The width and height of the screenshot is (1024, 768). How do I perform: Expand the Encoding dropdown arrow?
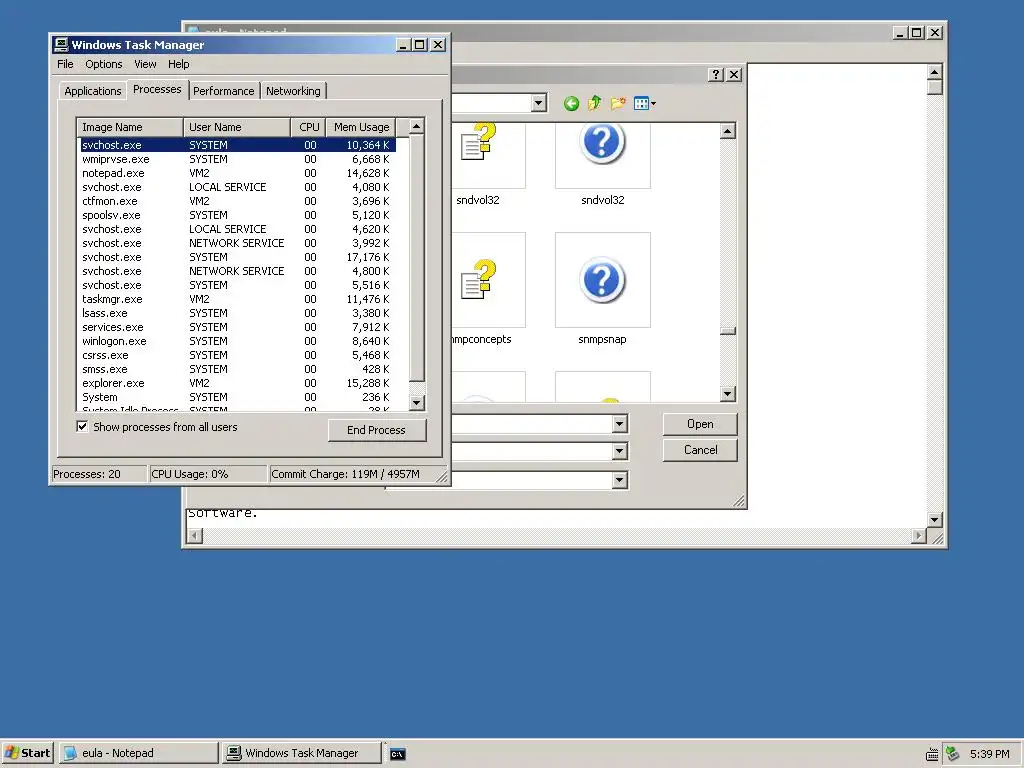(620, 480)
